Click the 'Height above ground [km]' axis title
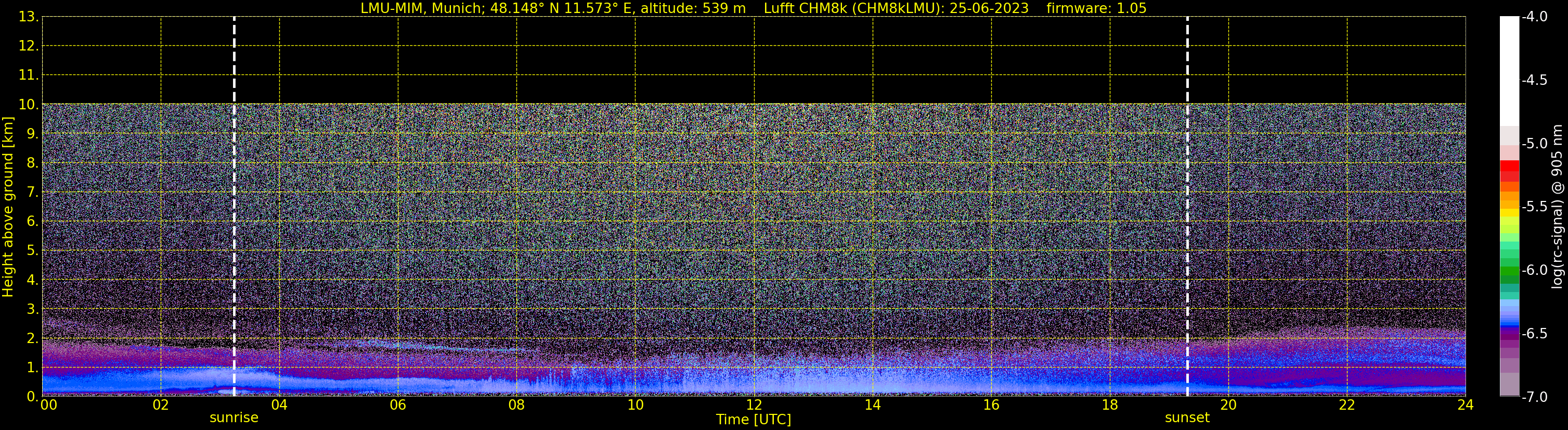The width and height of the screenshot is (1568, 430). coord(8,207)
